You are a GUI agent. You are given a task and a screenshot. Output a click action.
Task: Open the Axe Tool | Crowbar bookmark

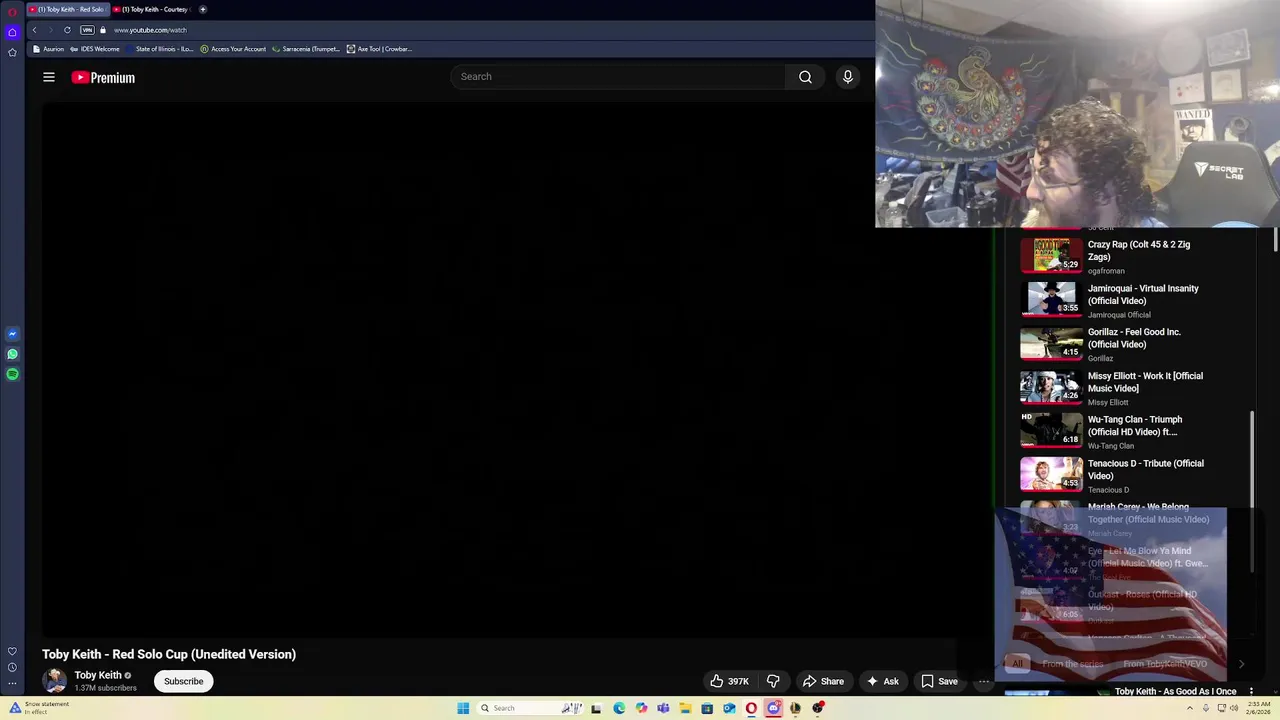pos(379,49)
